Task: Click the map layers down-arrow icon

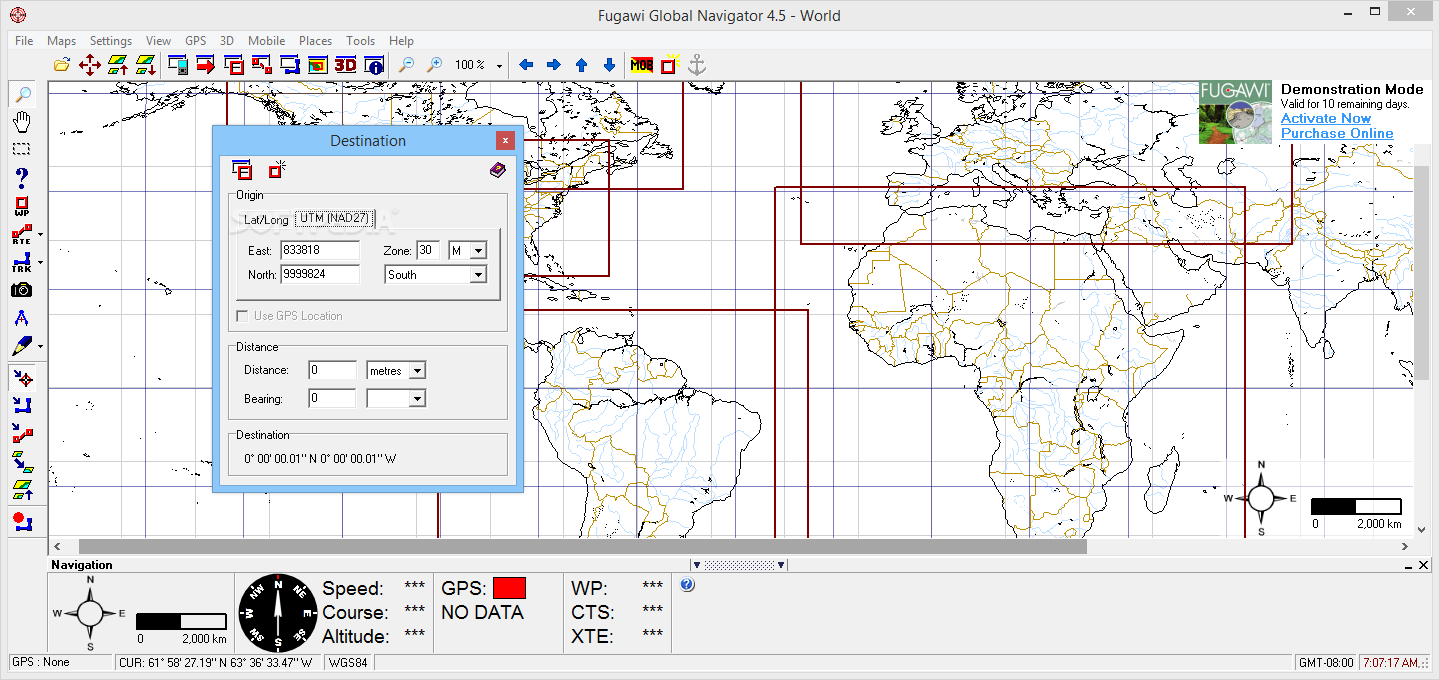Action: click(x=146, y=65)
